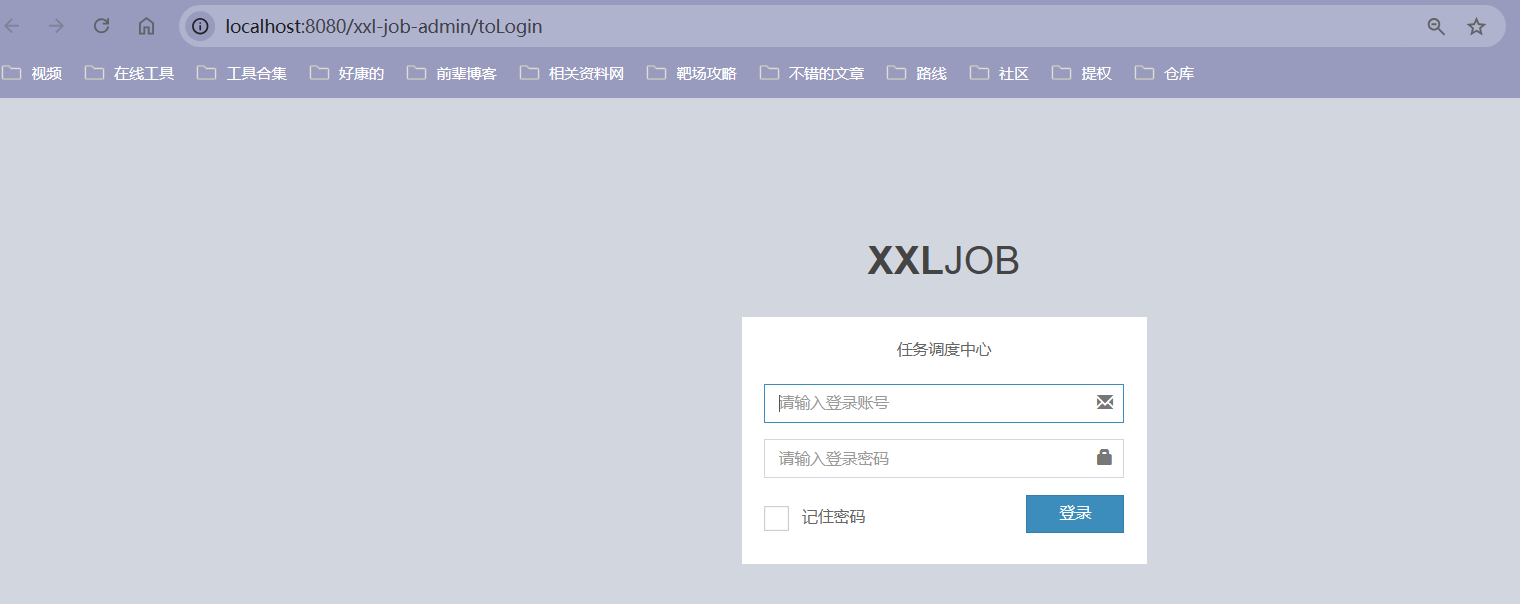Open the 仓库 bookmark folder

1164,73
